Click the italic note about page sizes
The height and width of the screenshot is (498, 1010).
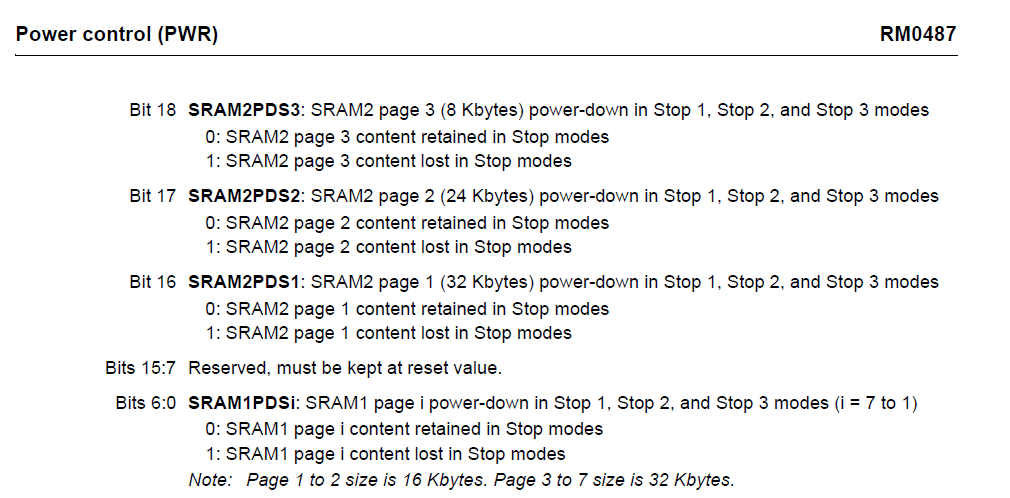(x=461, y=480)
